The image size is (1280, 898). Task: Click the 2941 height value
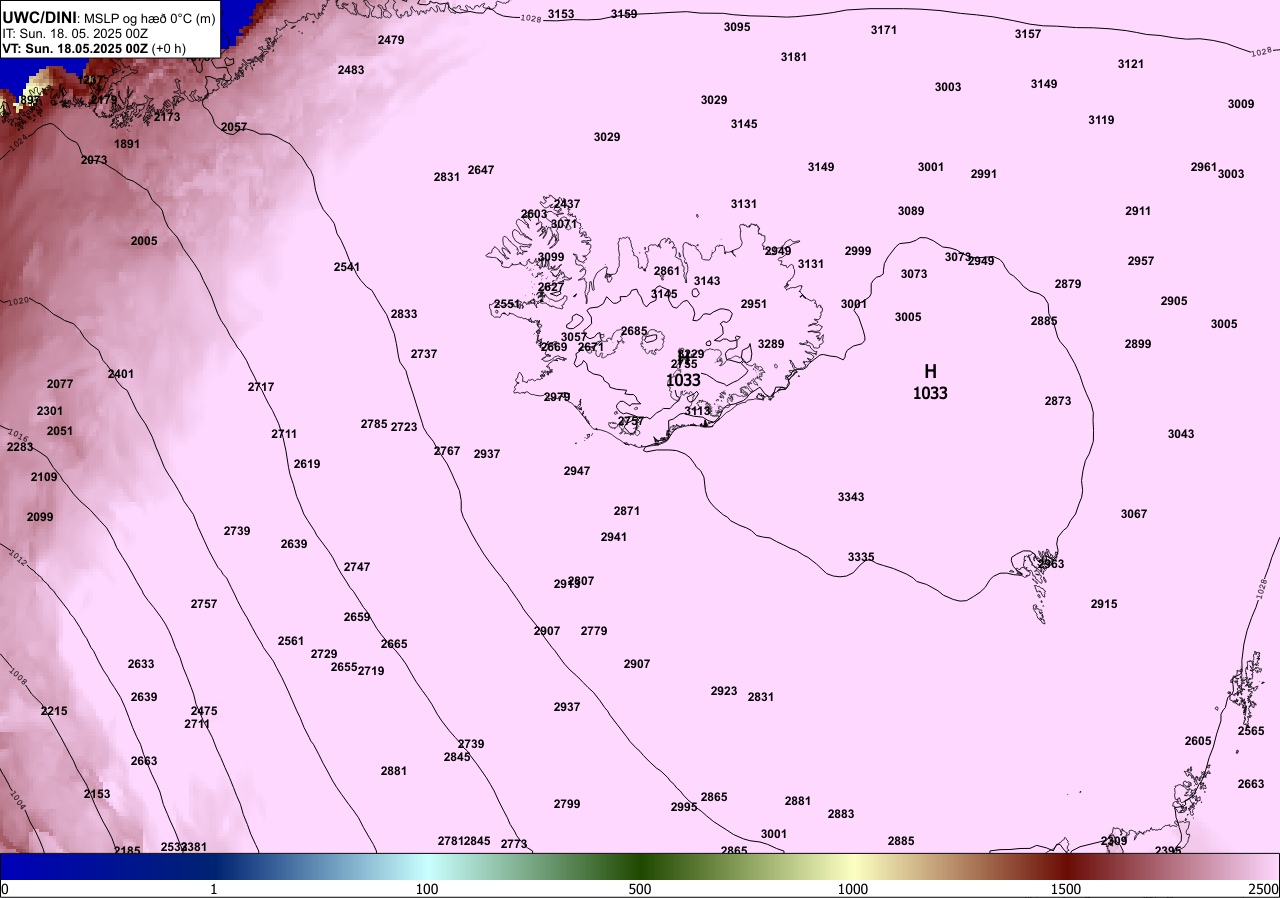tap(614, 537)
